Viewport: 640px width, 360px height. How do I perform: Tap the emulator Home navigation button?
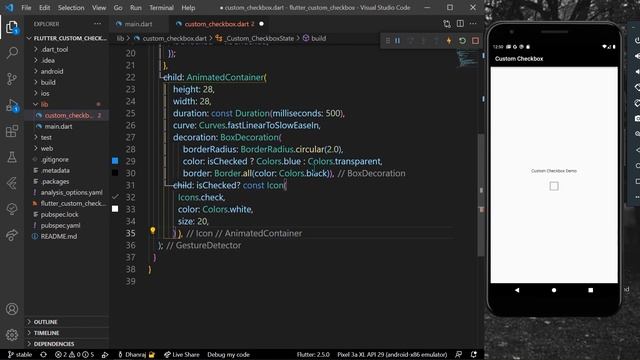(x=554, y=290)
